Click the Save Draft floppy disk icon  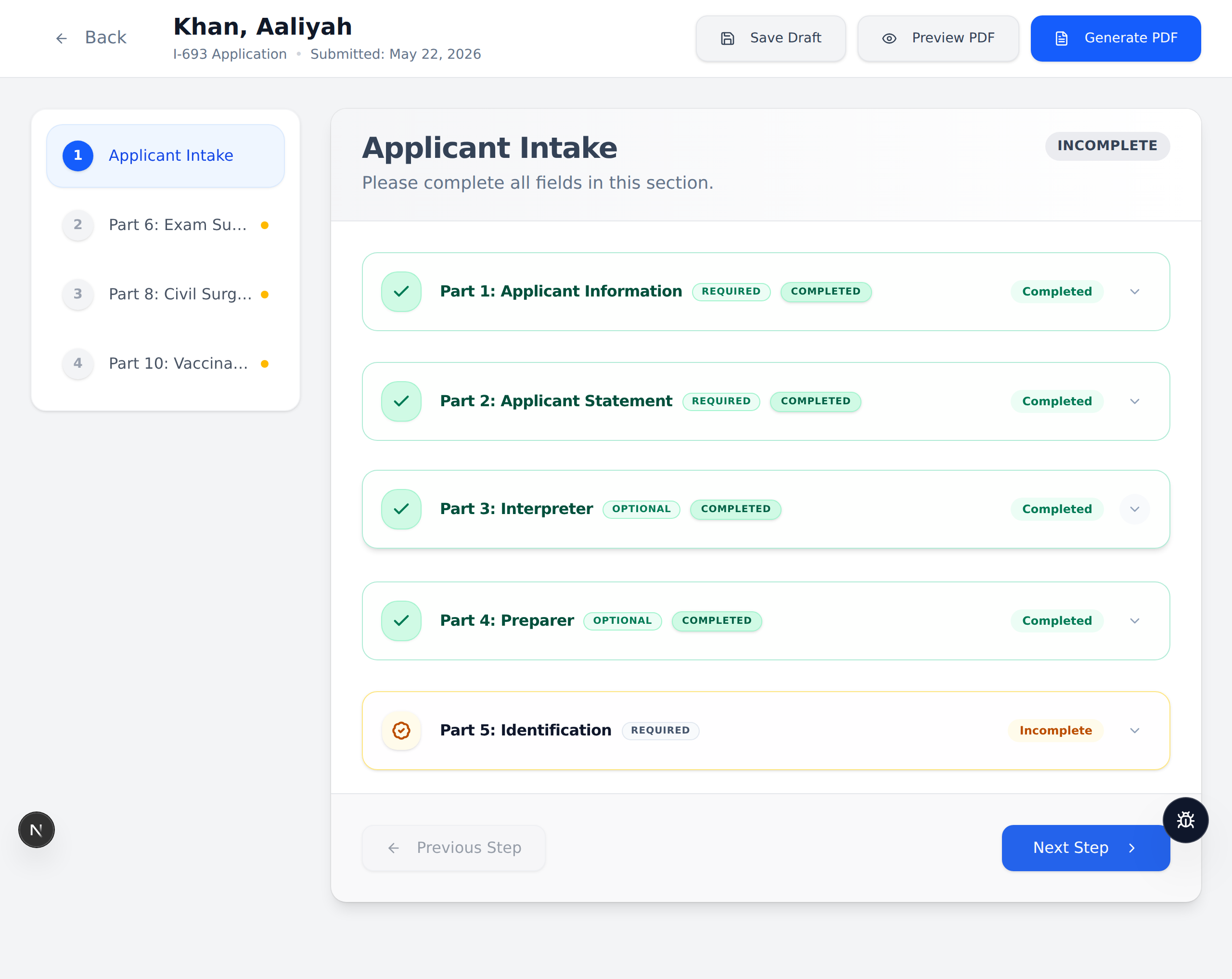click(x=728, y=39)
